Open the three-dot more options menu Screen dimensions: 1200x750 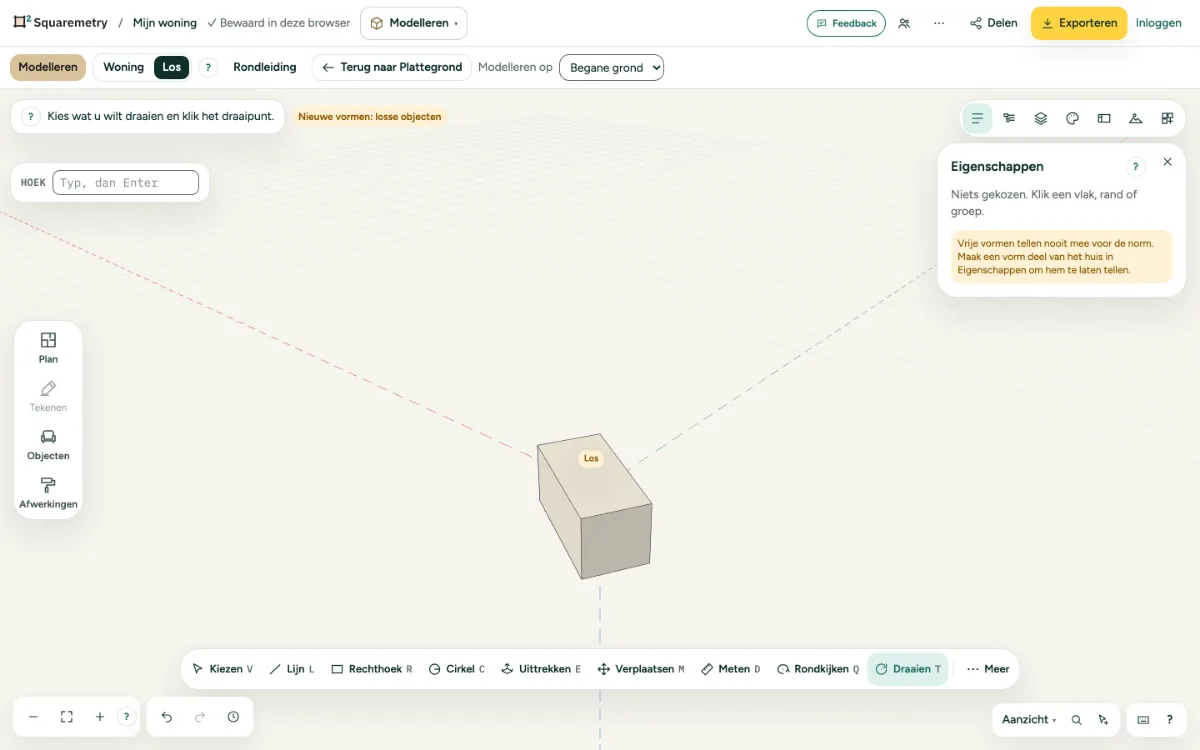[939, 23]
